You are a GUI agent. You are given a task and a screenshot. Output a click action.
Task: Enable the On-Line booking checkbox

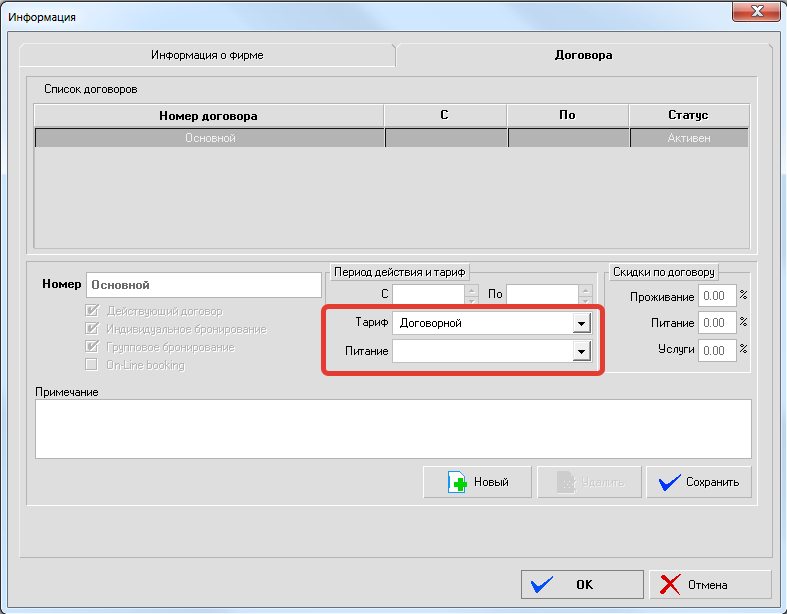[x=93, y=365]
